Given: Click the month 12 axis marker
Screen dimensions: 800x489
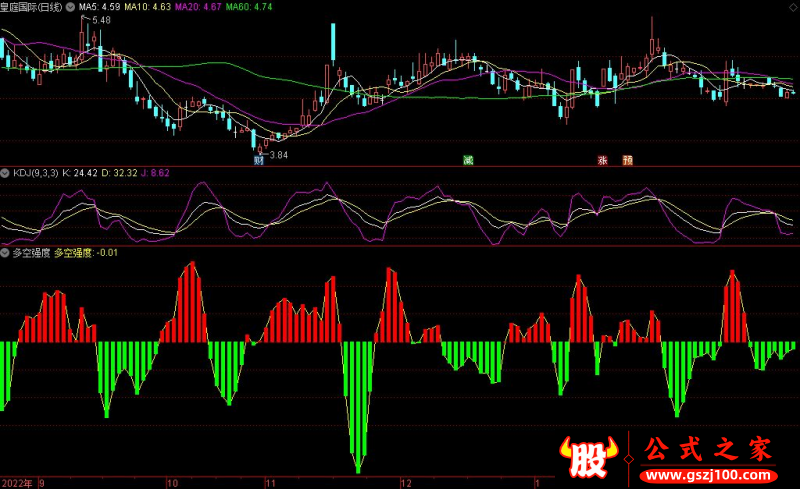Looking at the screenshot, I should pyautogui.click(x=406, y=483).
